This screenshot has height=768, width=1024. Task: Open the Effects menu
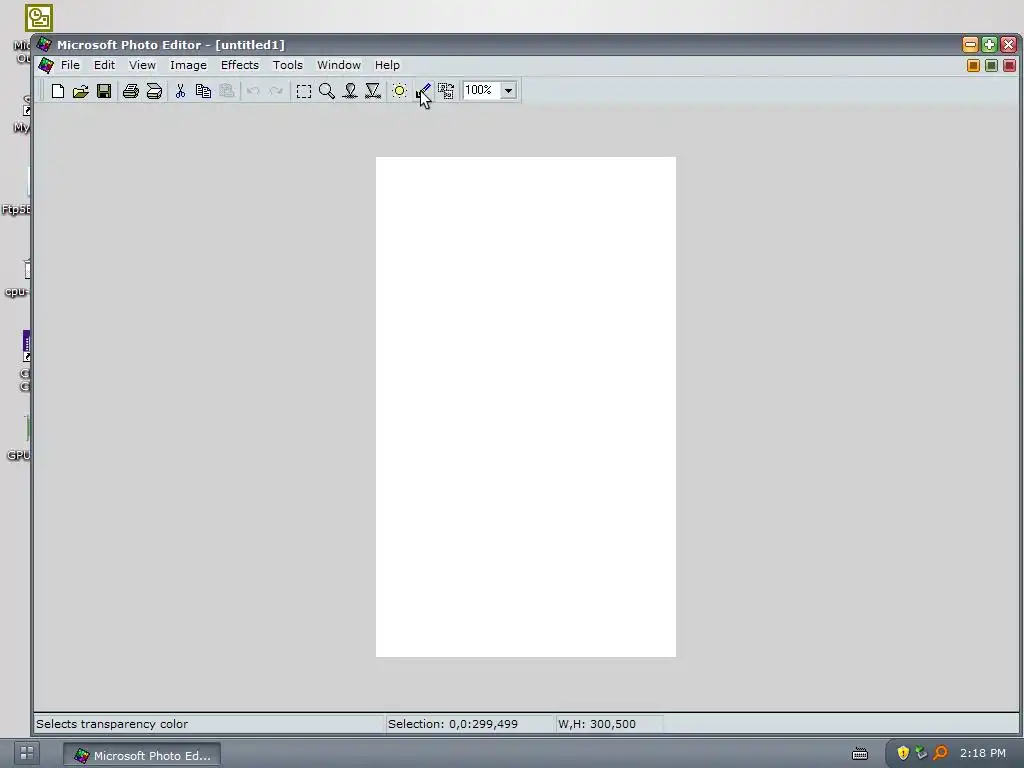pos(240,65)
